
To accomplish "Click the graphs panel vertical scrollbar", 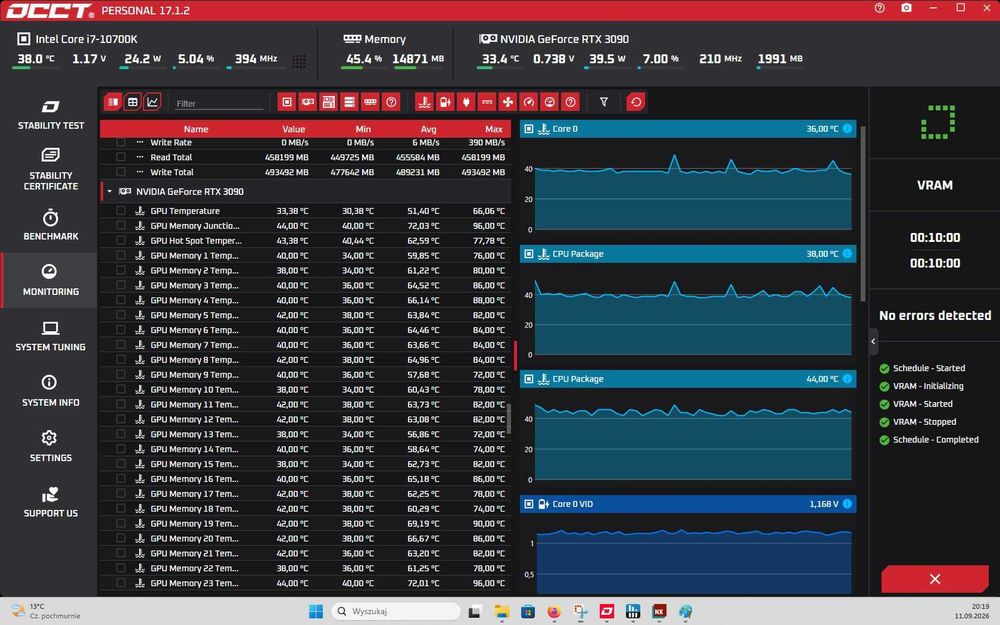I will [864, 214].
